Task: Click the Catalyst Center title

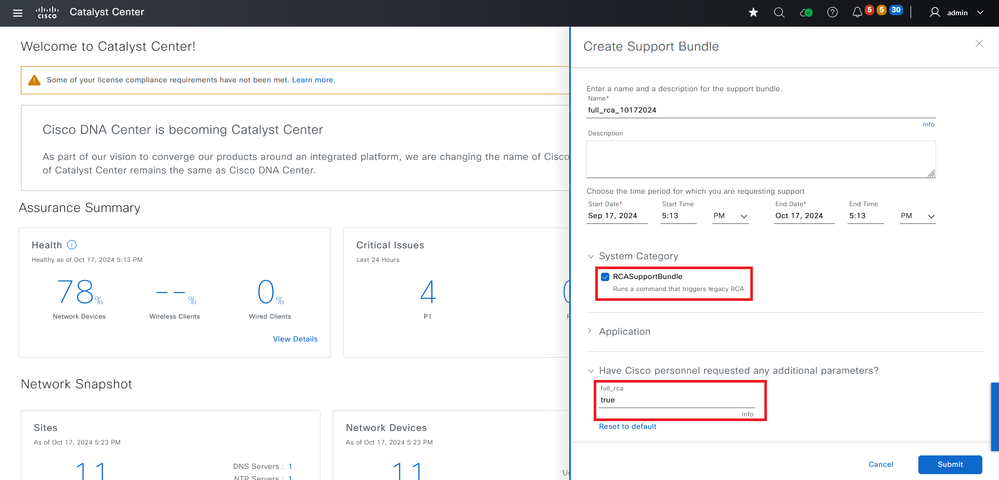Action: [x=106, y=12]
